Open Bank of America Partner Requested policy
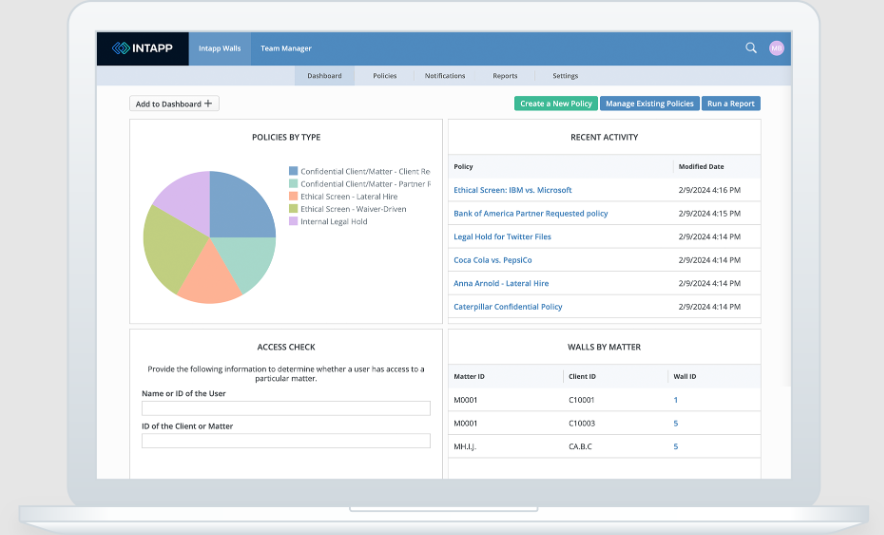884x535 pixels. [531, 214]
